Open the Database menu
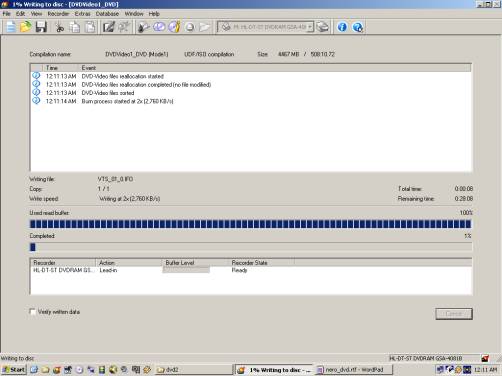Image resolution: width=502 pixels, height=376 pixels. coord(107,14)
